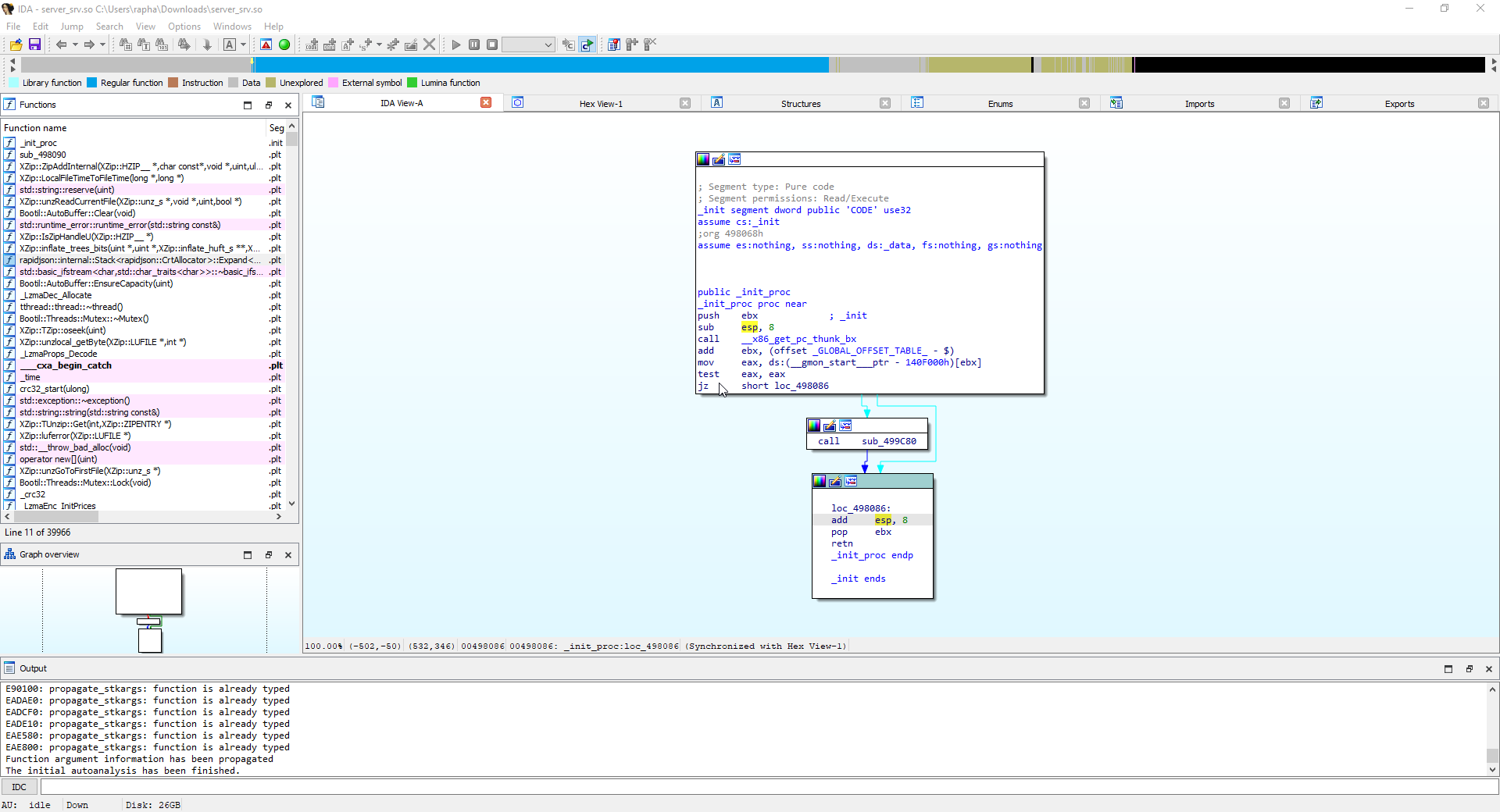The height and width of the screenshot is (812, 1500).
Task: Click the X delete icon in the toolbar
Action: [429, 45]
